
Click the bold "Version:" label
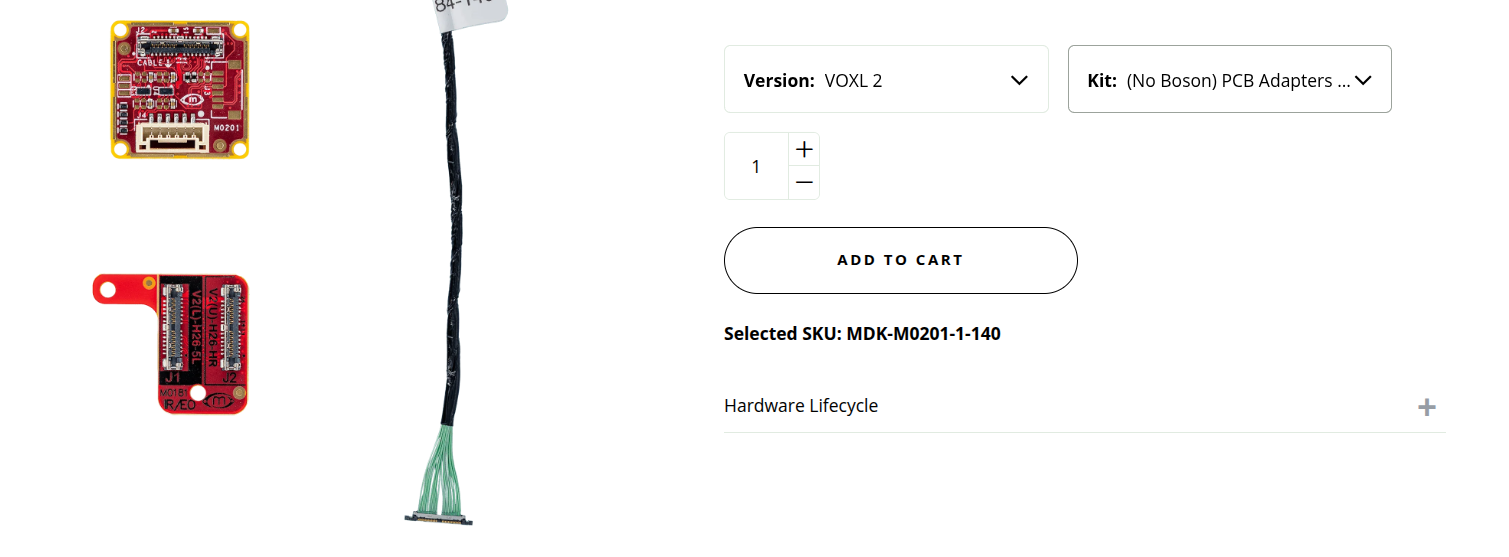[x=779, y=81]
